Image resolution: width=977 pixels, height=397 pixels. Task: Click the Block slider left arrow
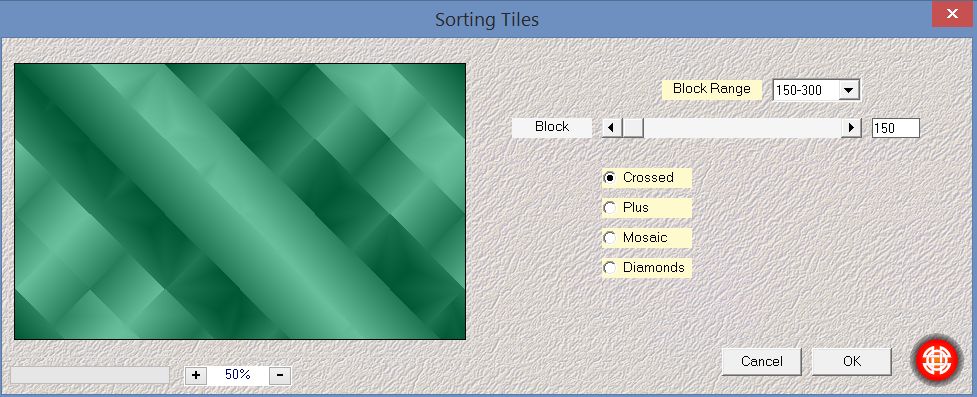coord(612,128)
